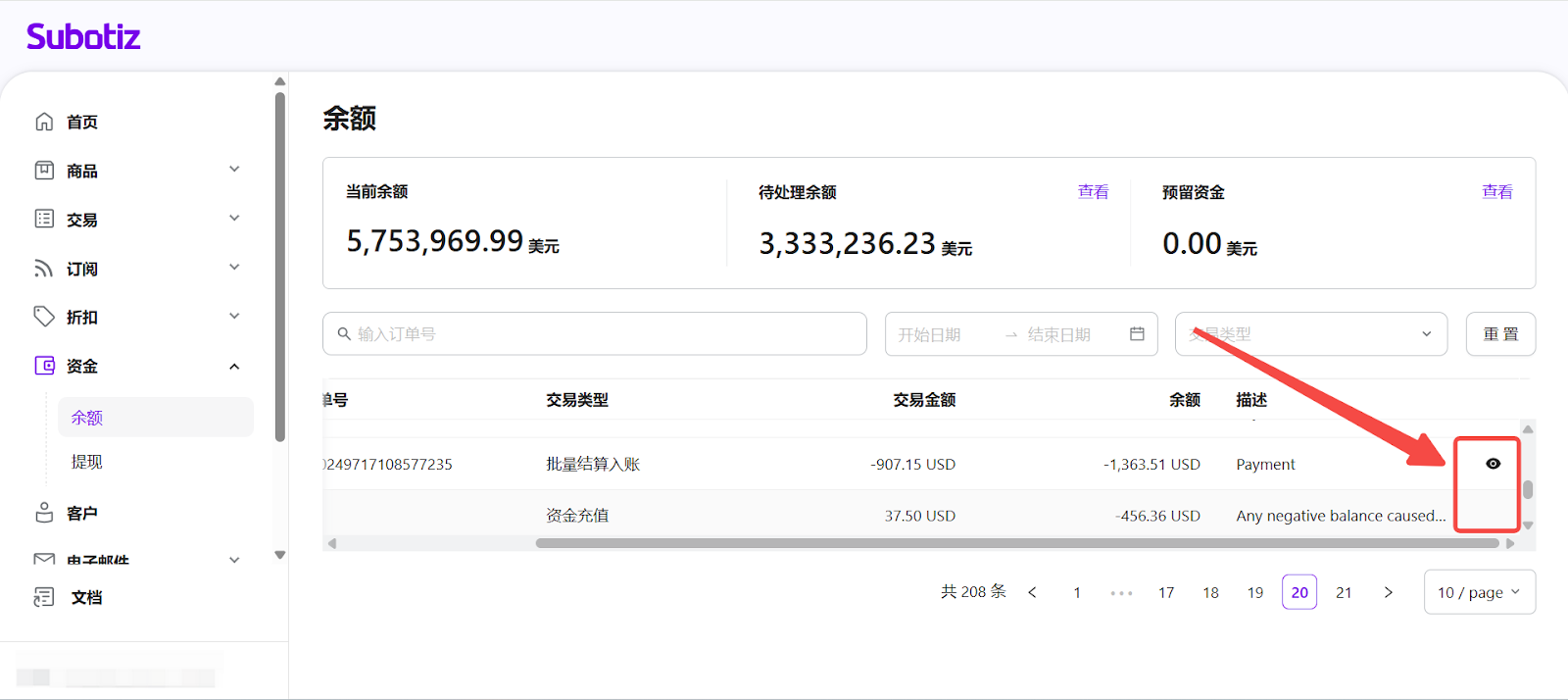Click the Reset (重置) button

(1499, 334)
